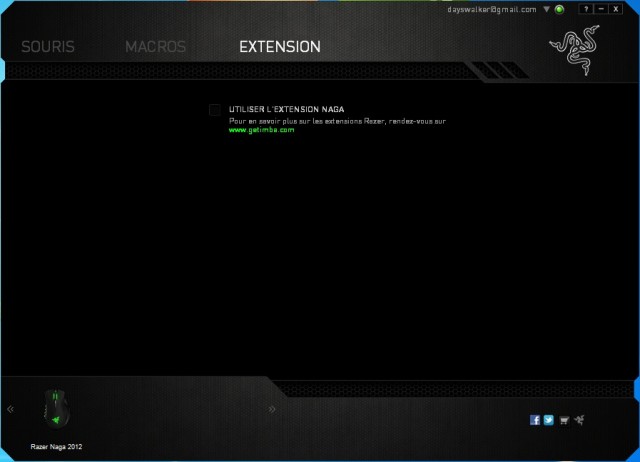Click the Razer Naga 2012 device label
Viewport: 640px width, 462px height.
(56, 446)
